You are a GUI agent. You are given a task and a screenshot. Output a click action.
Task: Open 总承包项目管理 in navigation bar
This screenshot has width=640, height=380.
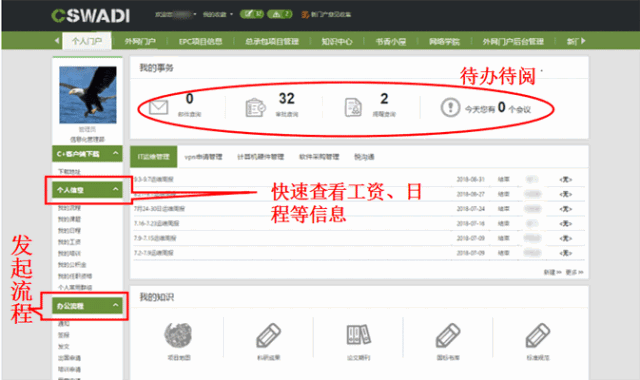pos(272,41)
